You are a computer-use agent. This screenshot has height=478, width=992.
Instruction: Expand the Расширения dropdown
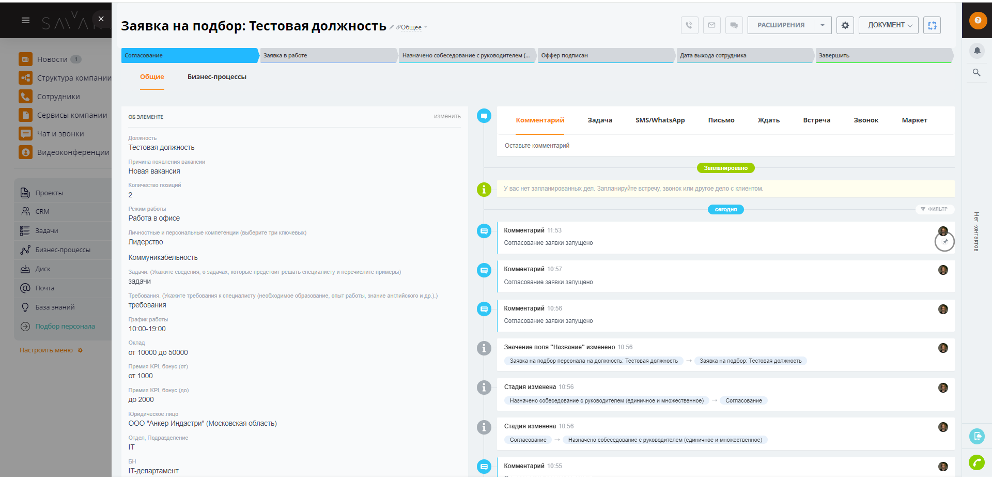coord(789,25)
